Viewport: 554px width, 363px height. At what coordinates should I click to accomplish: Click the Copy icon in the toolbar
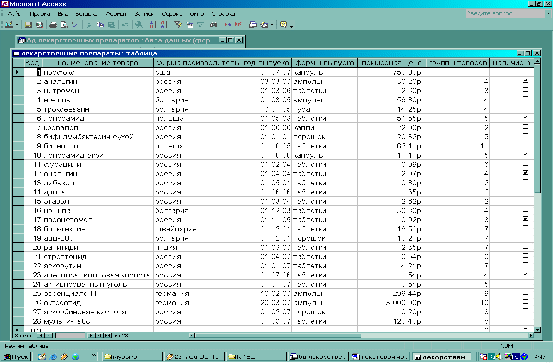coord(100,25)
